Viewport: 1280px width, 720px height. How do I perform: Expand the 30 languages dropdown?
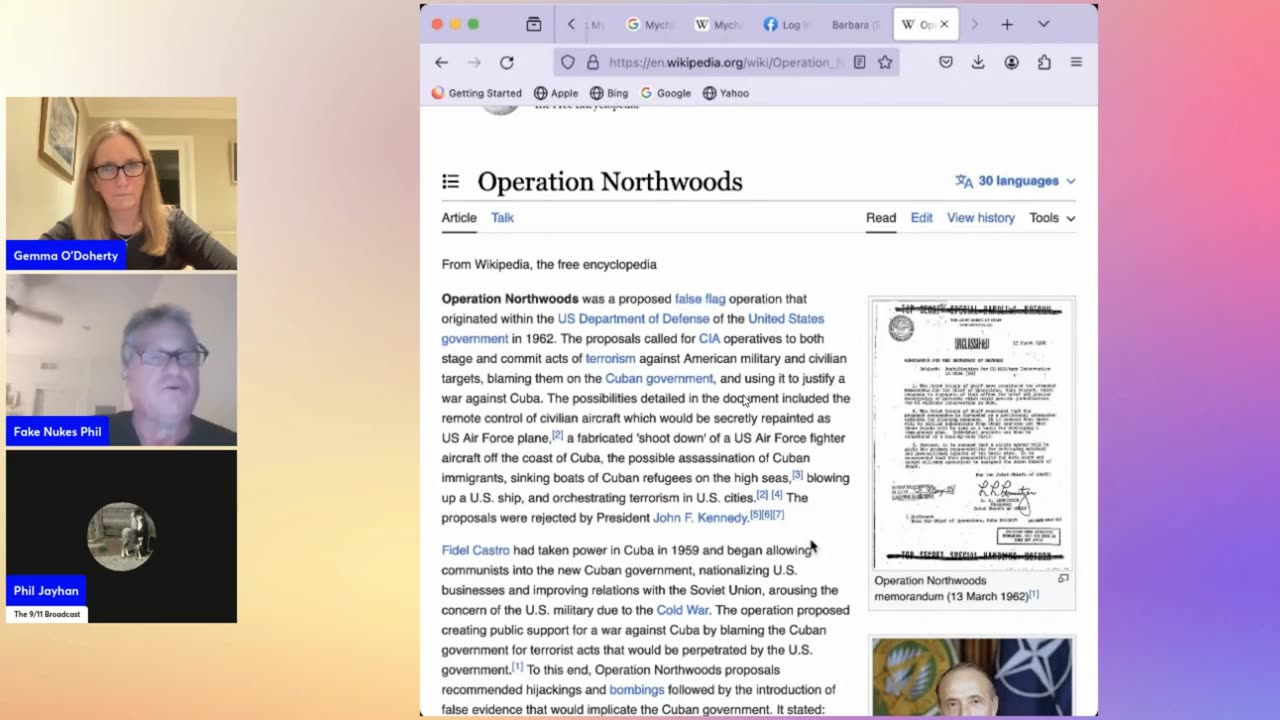click(x=1015, y=181)
